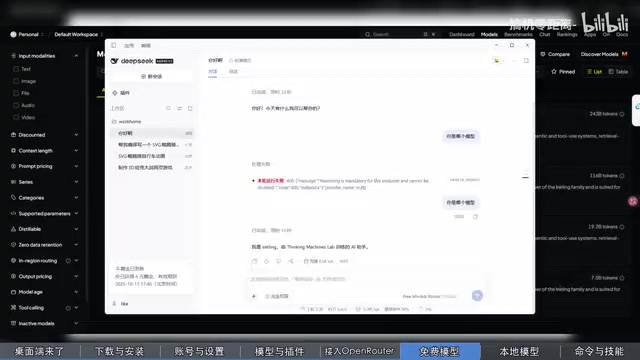Open the plugins gear icon in sidebar
Viewport: 640px width, 360px height.
click(115, 93)
